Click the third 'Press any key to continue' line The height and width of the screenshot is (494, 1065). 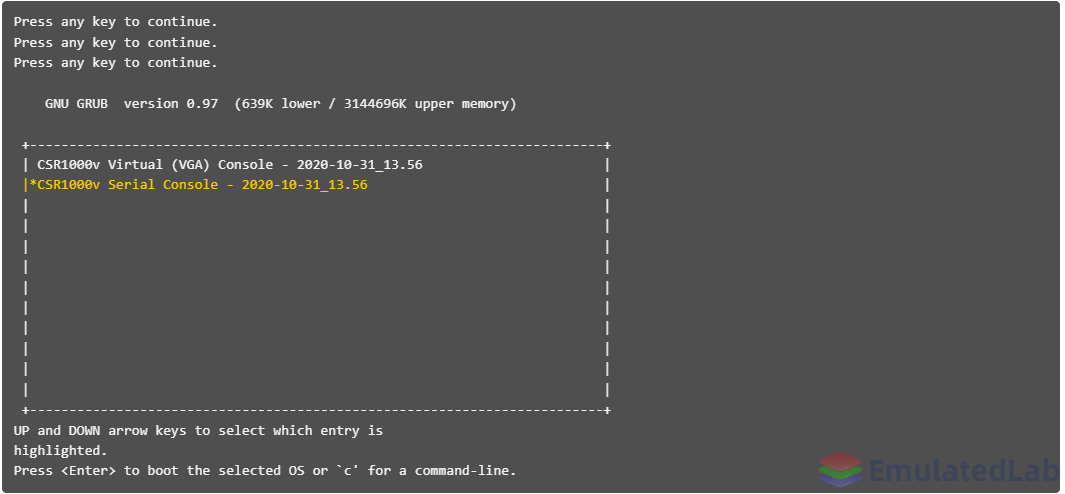tap(115, 63)
